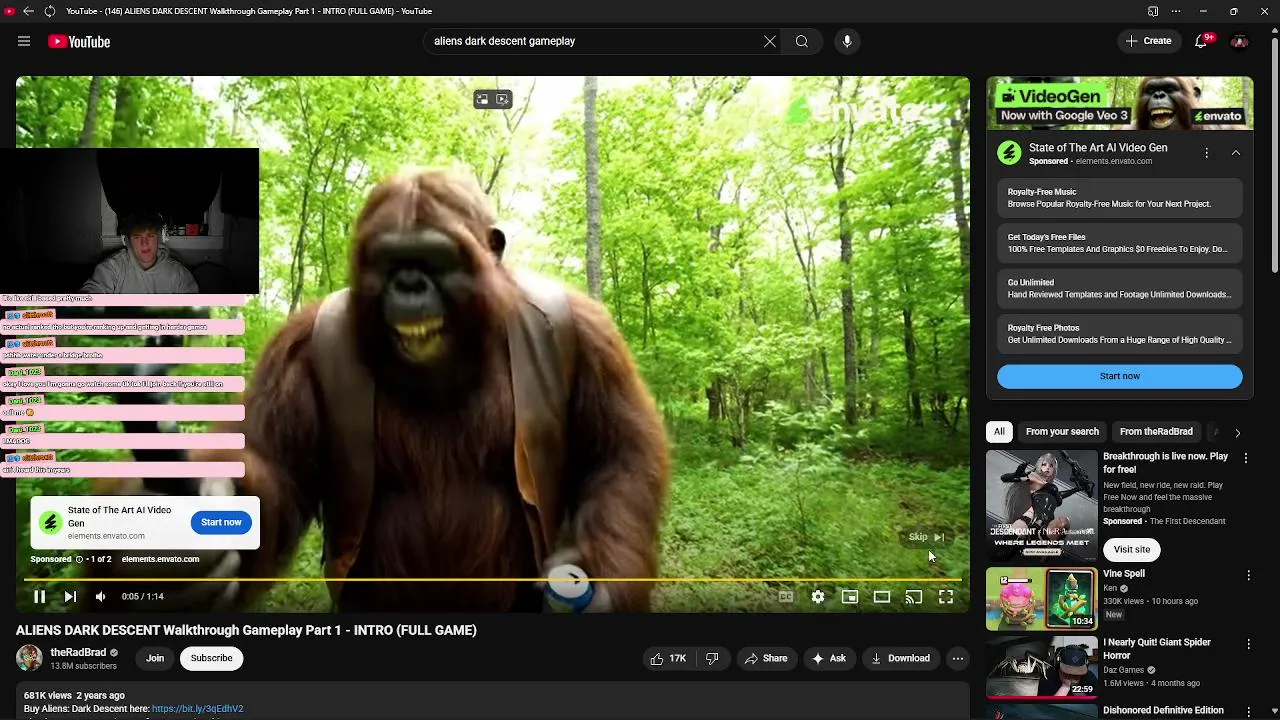Open theRadBrad channel avatar
Image resolution: width=1280 pixels, height=720 pixels.
point(29,658)
